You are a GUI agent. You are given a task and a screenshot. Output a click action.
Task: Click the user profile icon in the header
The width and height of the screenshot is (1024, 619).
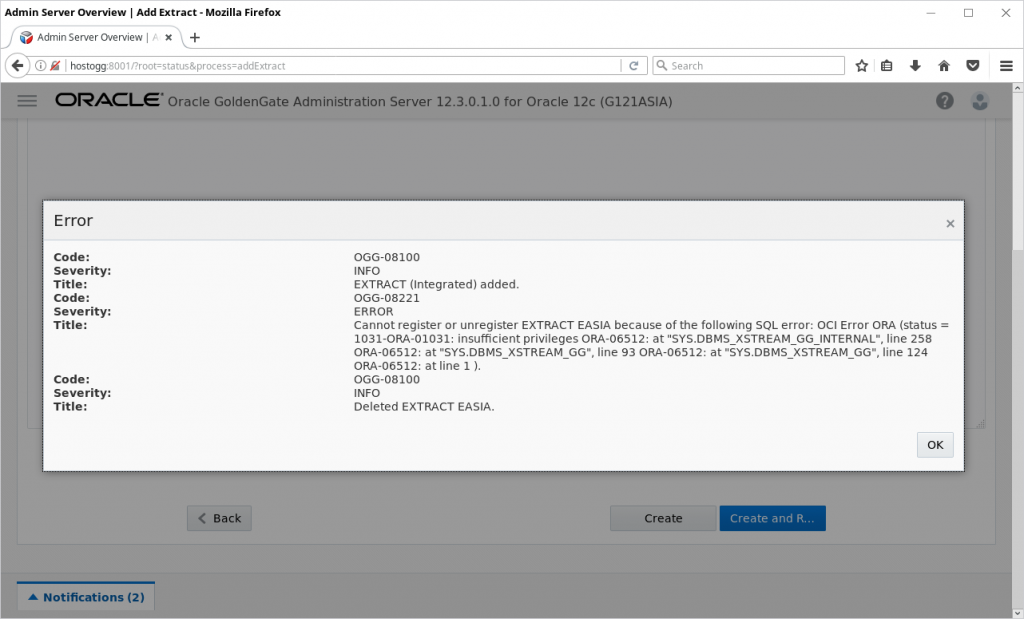(980, 100)
